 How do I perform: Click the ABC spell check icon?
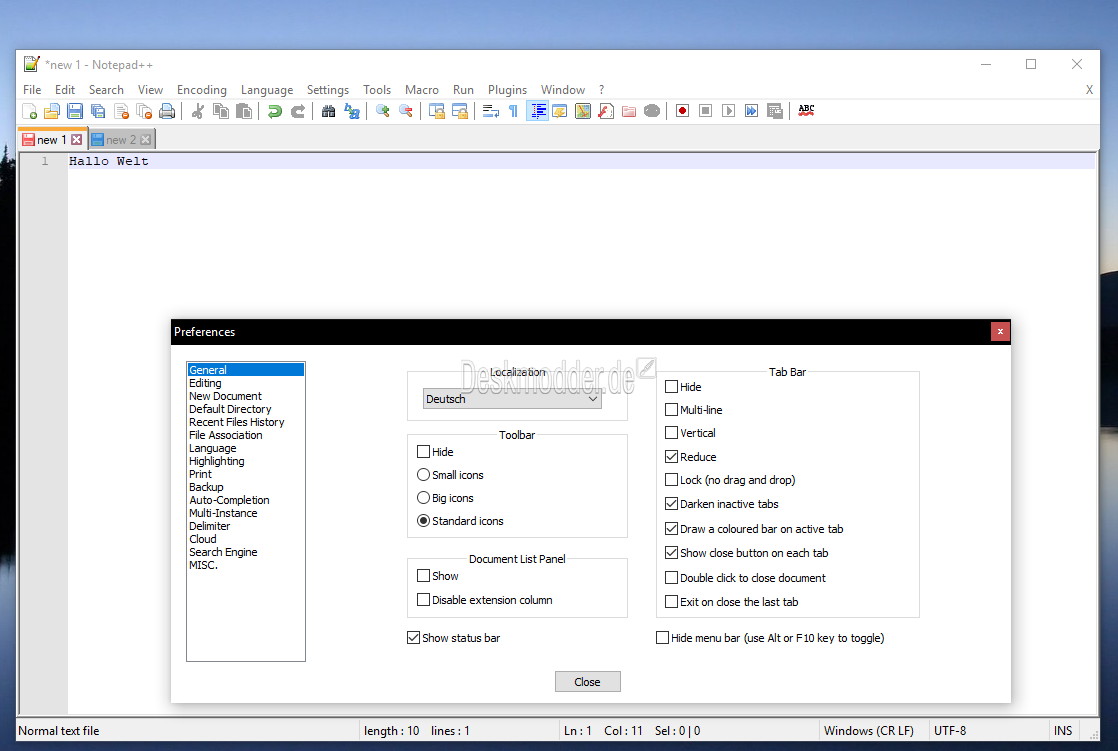[x=806, y=111]
